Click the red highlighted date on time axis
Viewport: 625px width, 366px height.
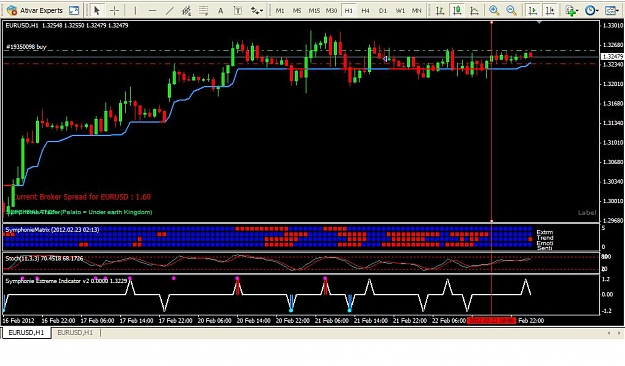coord(491,321)
